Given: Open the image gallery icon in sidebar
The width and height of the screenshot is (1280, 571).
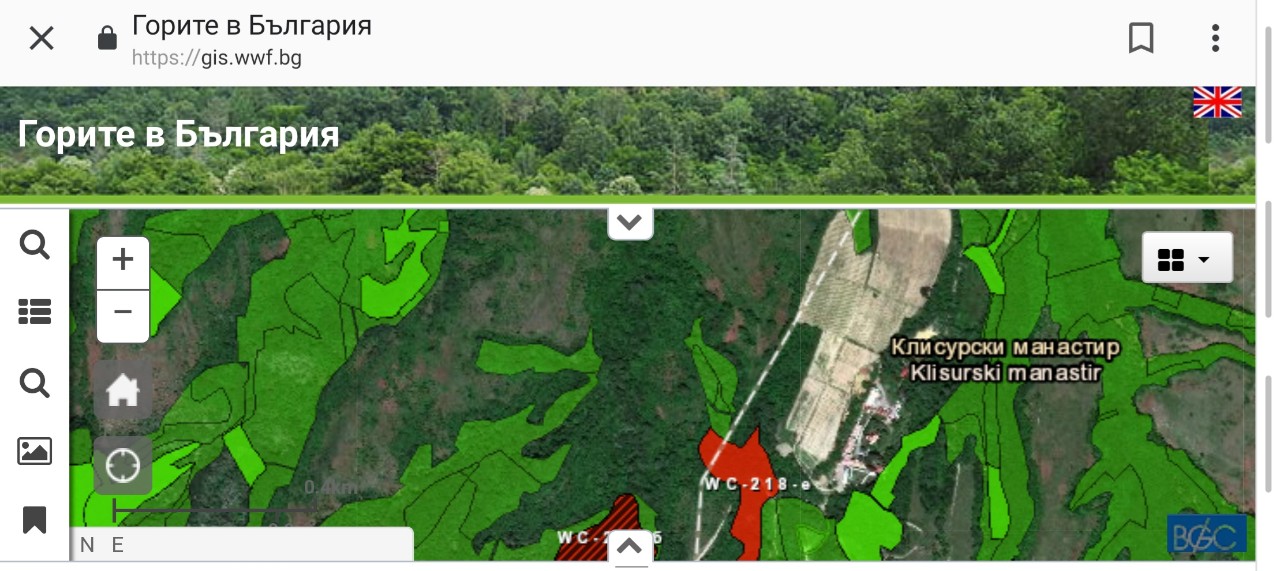Looking at the screenshot, I should (35, 451).
